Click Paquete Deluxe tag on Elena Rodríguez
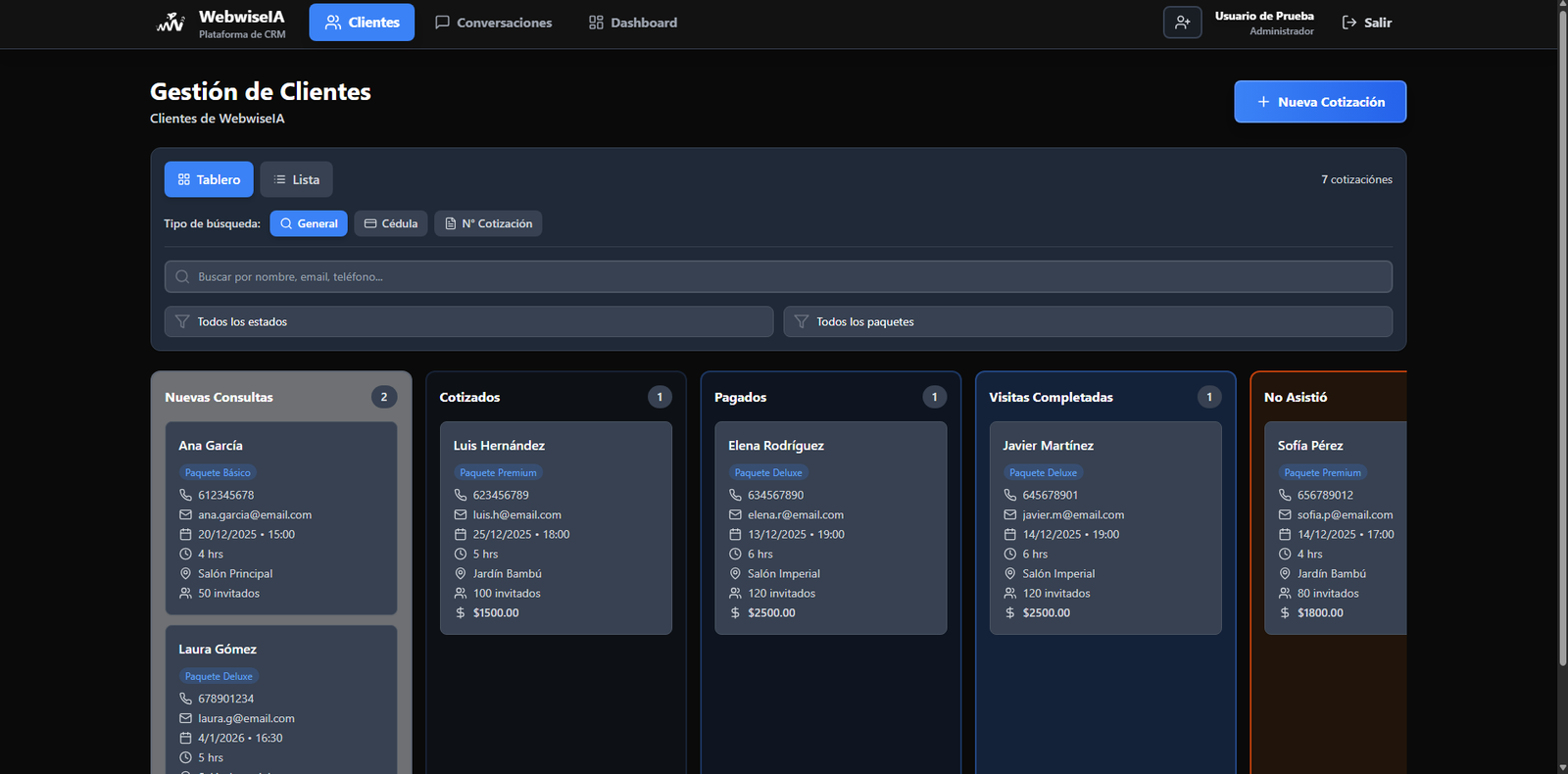The height and width of the screenshot is (774, 1568). click(x=768, y=472)
